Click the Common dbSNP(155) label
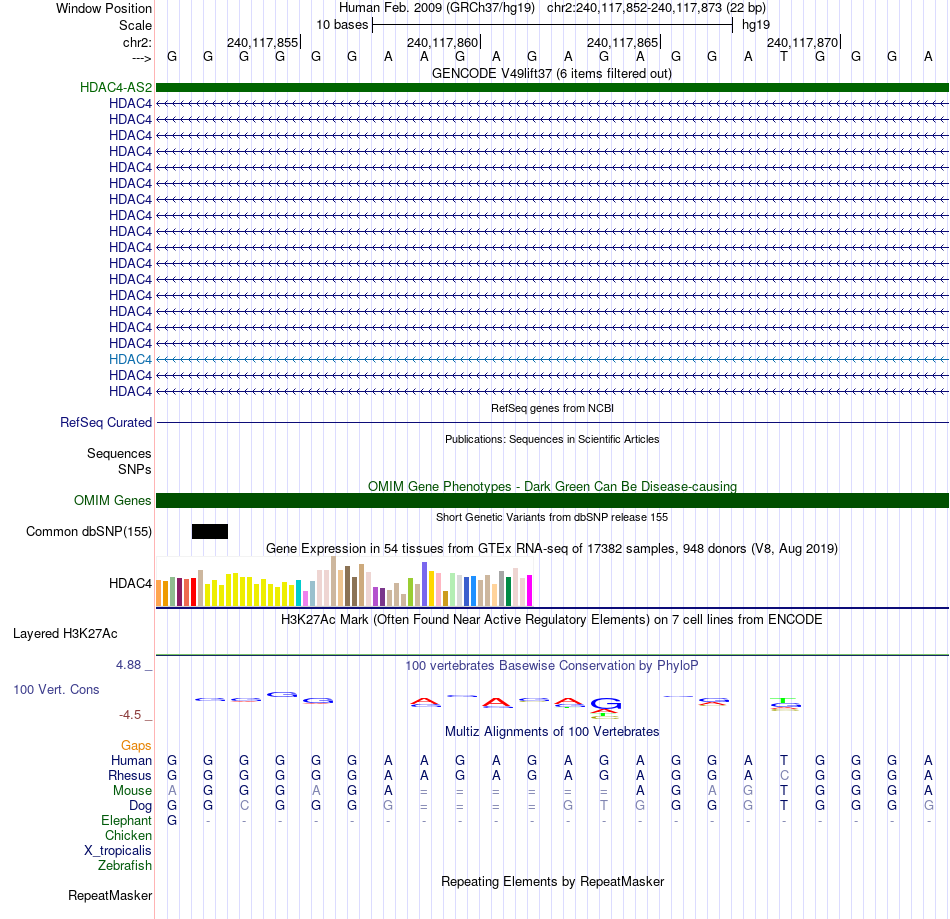 (x=89, y=531)
